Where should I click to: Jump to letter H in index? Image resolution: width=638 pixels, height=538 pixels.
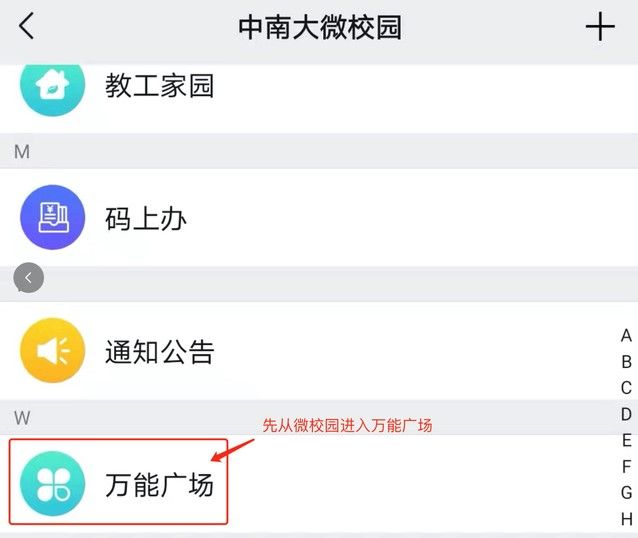click(626, 518)
